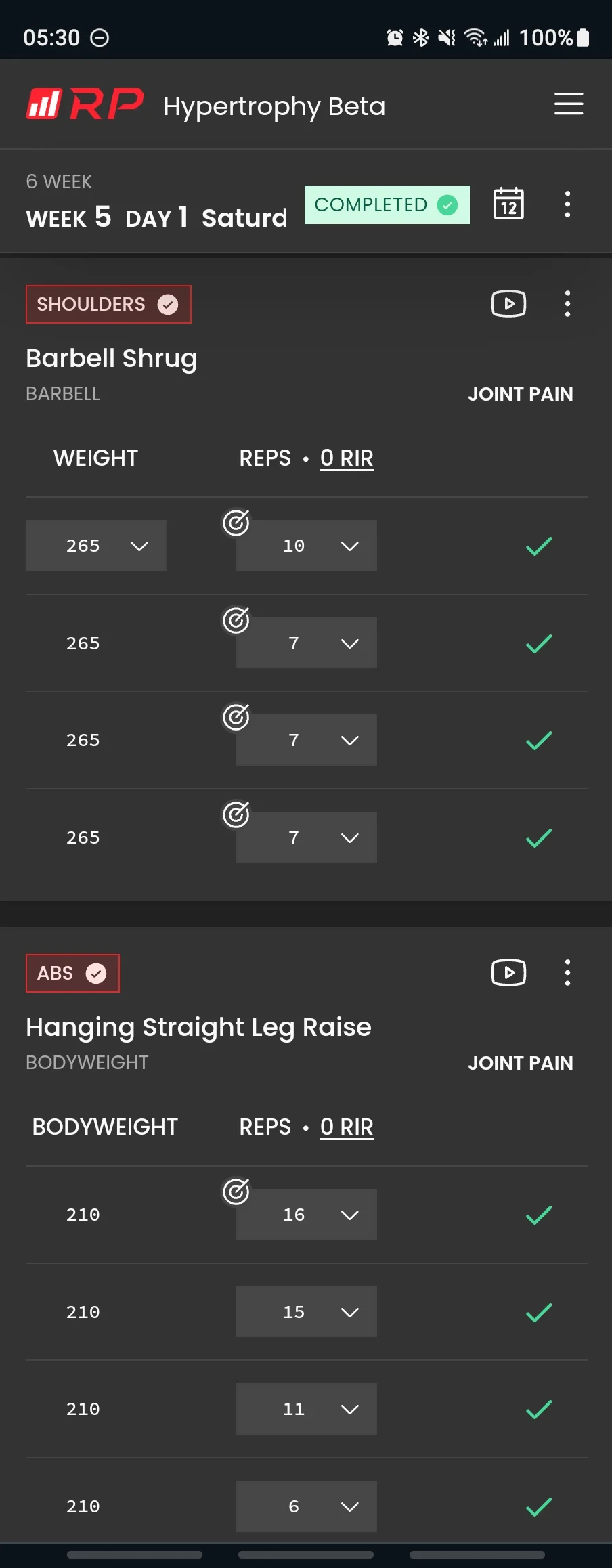Viewport: 612px width, 1568px height.
Task: Open Hanging Straight Leg Raise options menu
Action: tap(567, 973)
